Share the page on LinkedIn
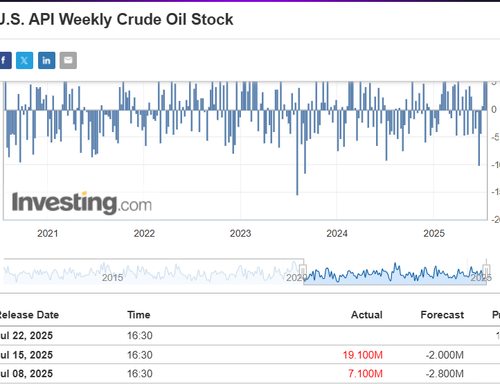The width and height of the screenshot is (500, 384). tap(46, 60)
